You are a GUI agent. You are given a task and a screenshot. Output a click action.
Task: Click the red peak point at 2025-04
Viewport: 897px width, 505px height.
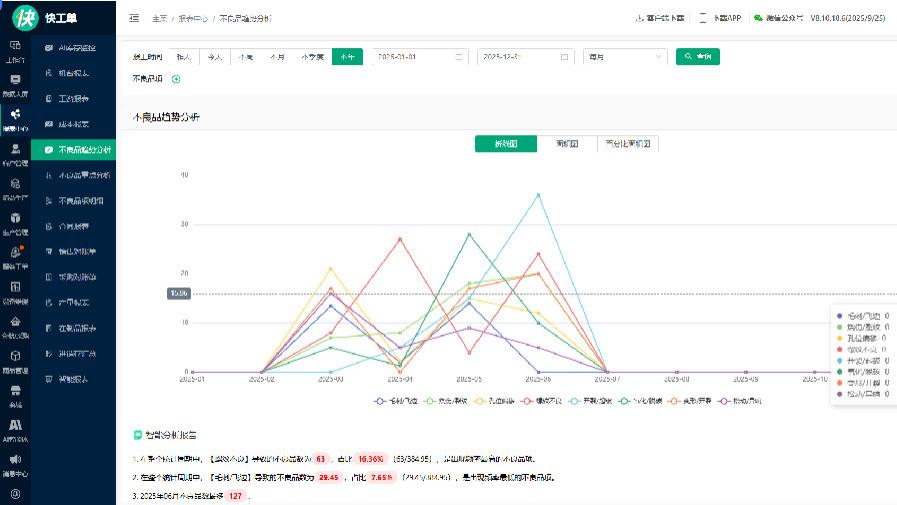pos(400,239)
